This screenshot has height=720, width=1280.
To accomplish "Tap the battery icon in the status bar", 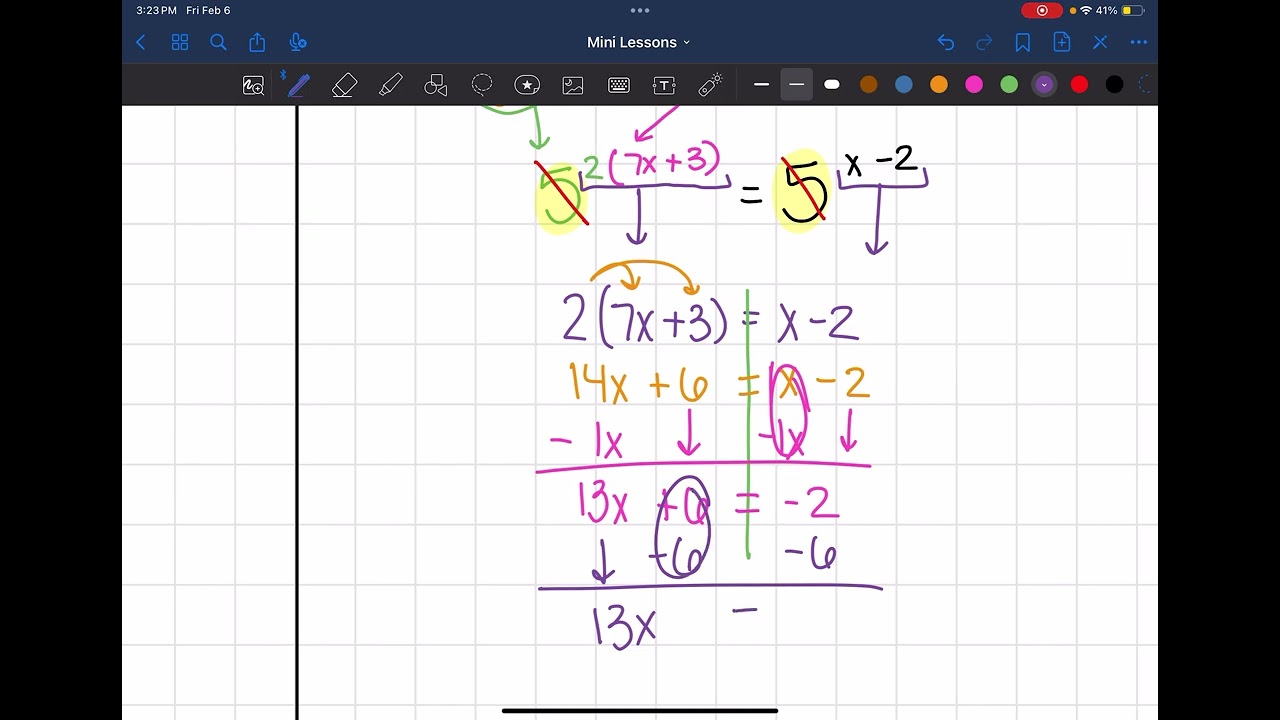I will (1133, 10).
